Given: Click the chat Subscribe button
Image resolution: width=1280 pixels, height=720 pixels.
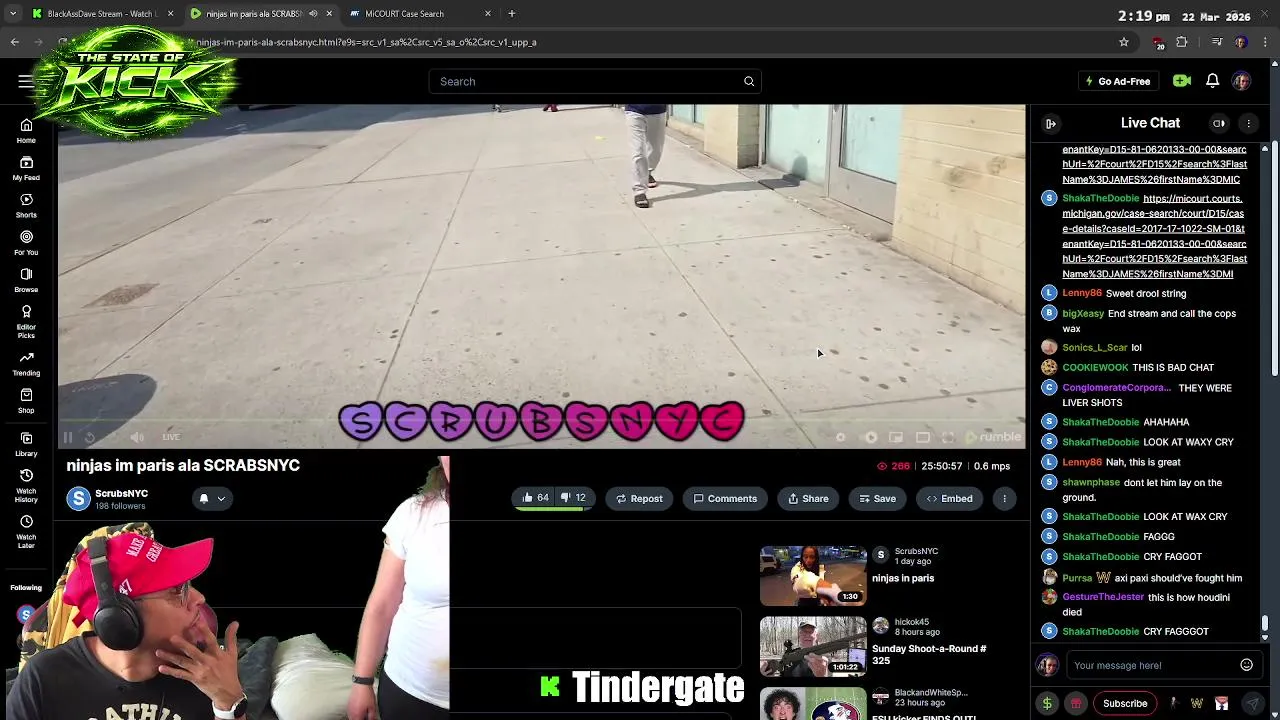Looking at the screenshot, I should 1125,703.
